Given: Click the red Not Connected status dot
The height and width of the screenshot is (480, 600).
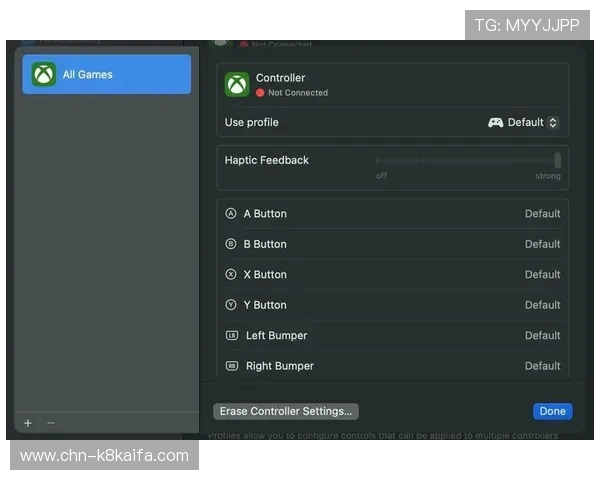Looking at the screenshot, I should click(260, 93).
